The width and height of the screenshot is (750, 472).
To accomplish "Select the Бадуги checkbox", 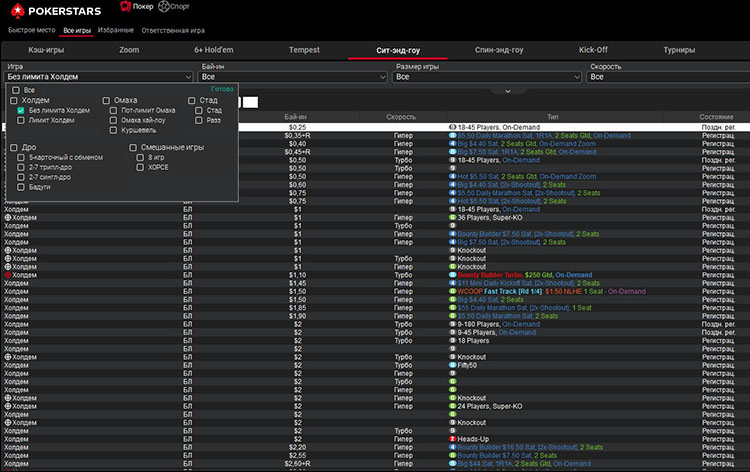I will [21, 187].
